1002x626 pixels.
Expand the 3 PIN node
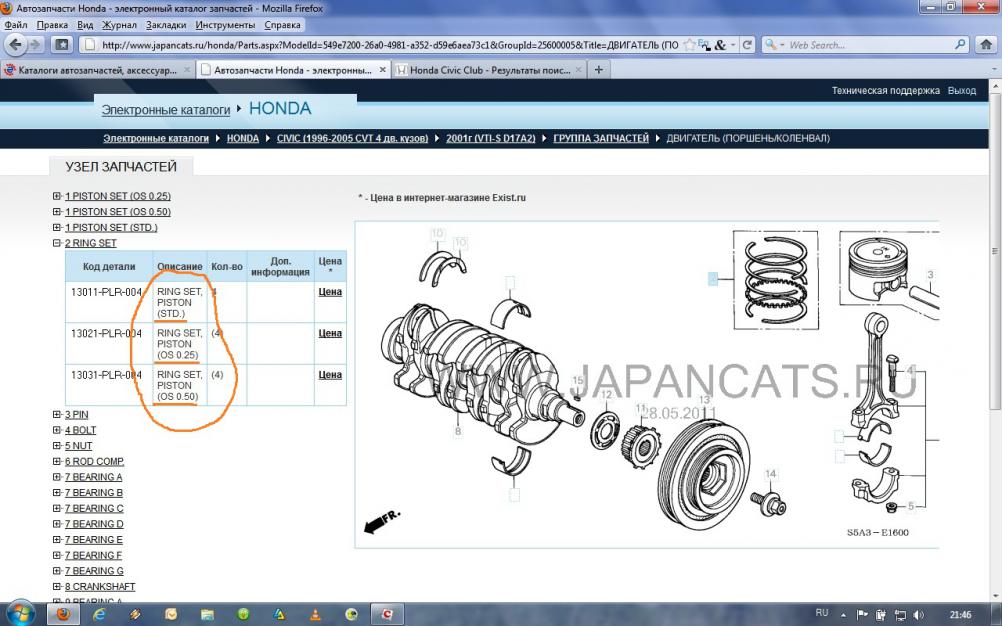click(57, 415)
